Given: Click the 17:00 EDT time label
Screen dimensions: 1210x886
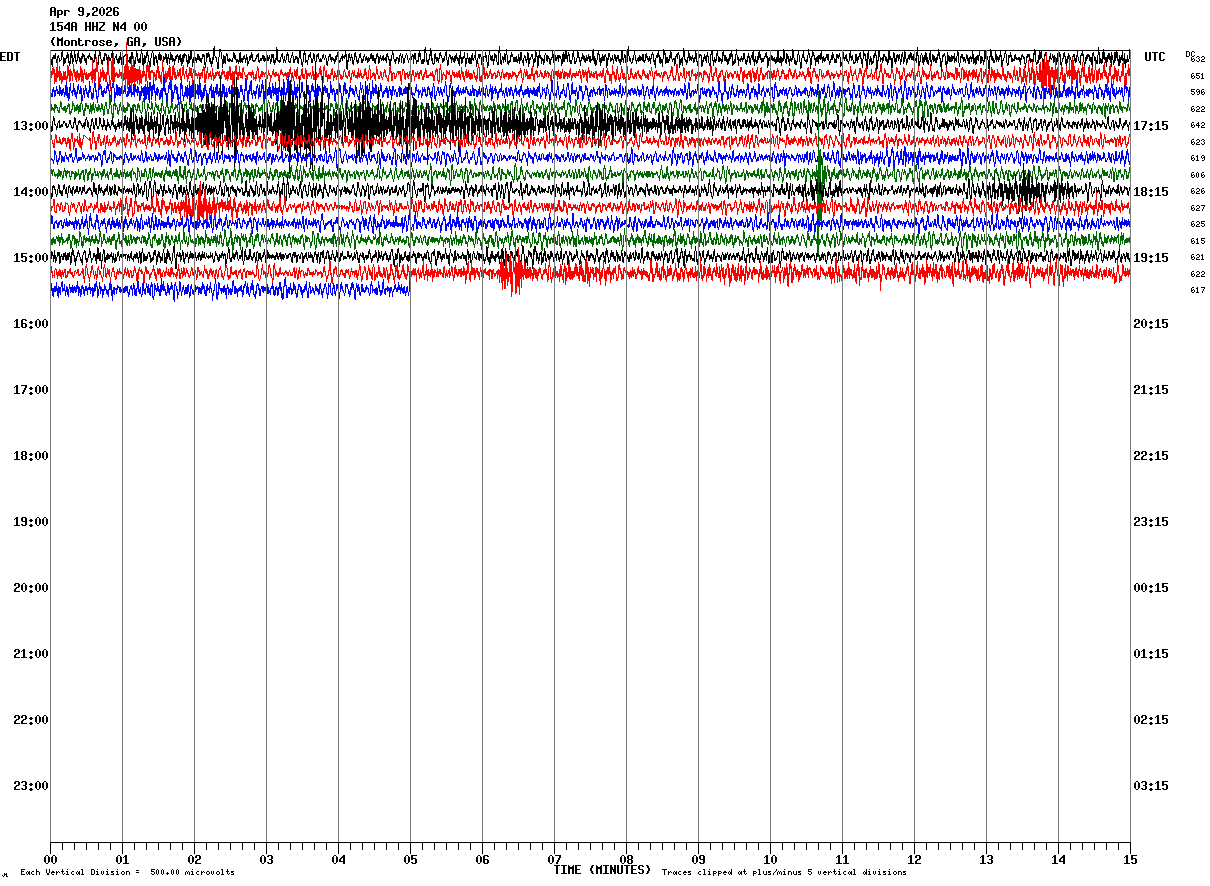Looking at the screenshot, I should (31, 390).
